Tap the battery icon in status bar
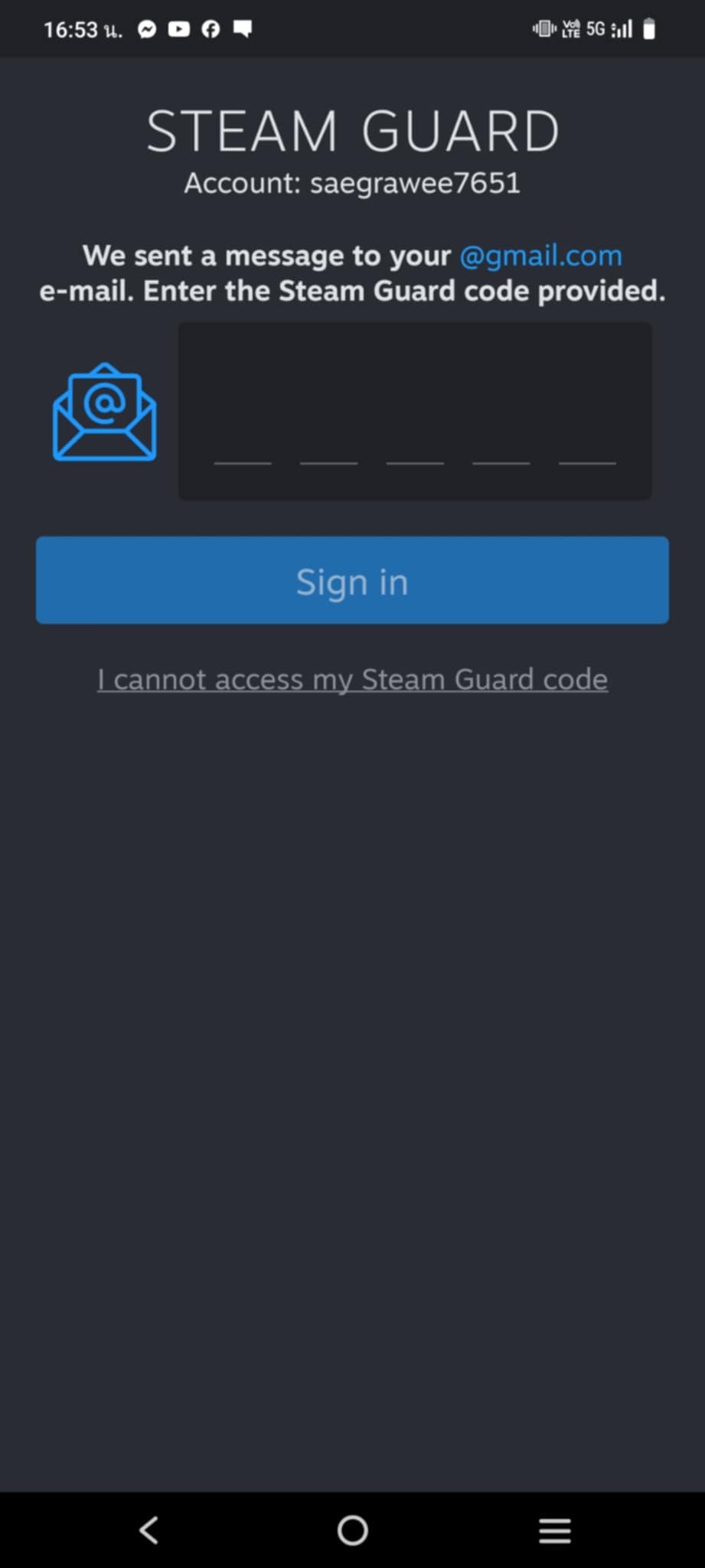Image resolution: width=705 pixels, height=1568 pixels. coord(649,29)
